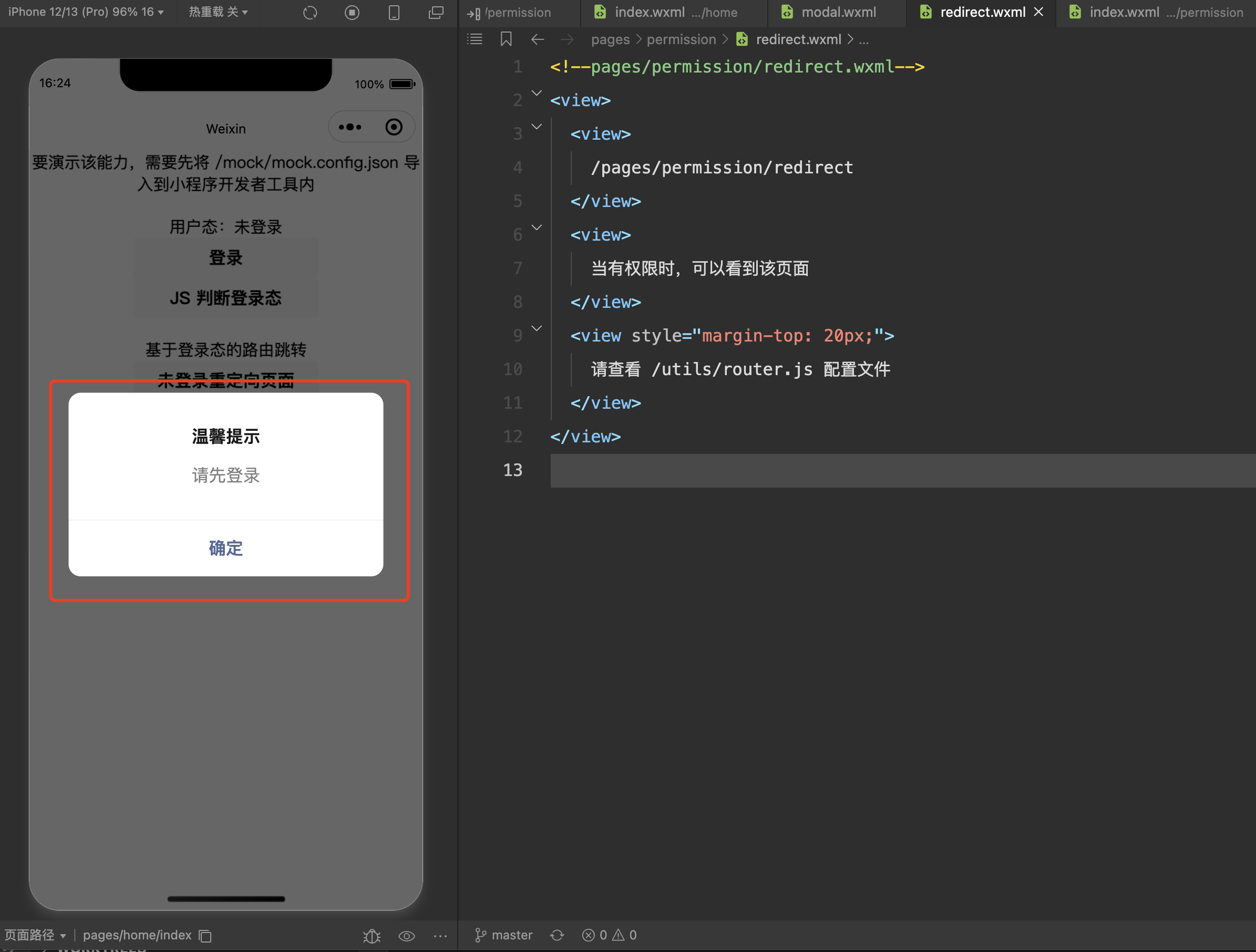1256x952 pixels.
Task: Click the /pages/permission/redirect code text
Action: pyautogui.click(x=722, y=168)
